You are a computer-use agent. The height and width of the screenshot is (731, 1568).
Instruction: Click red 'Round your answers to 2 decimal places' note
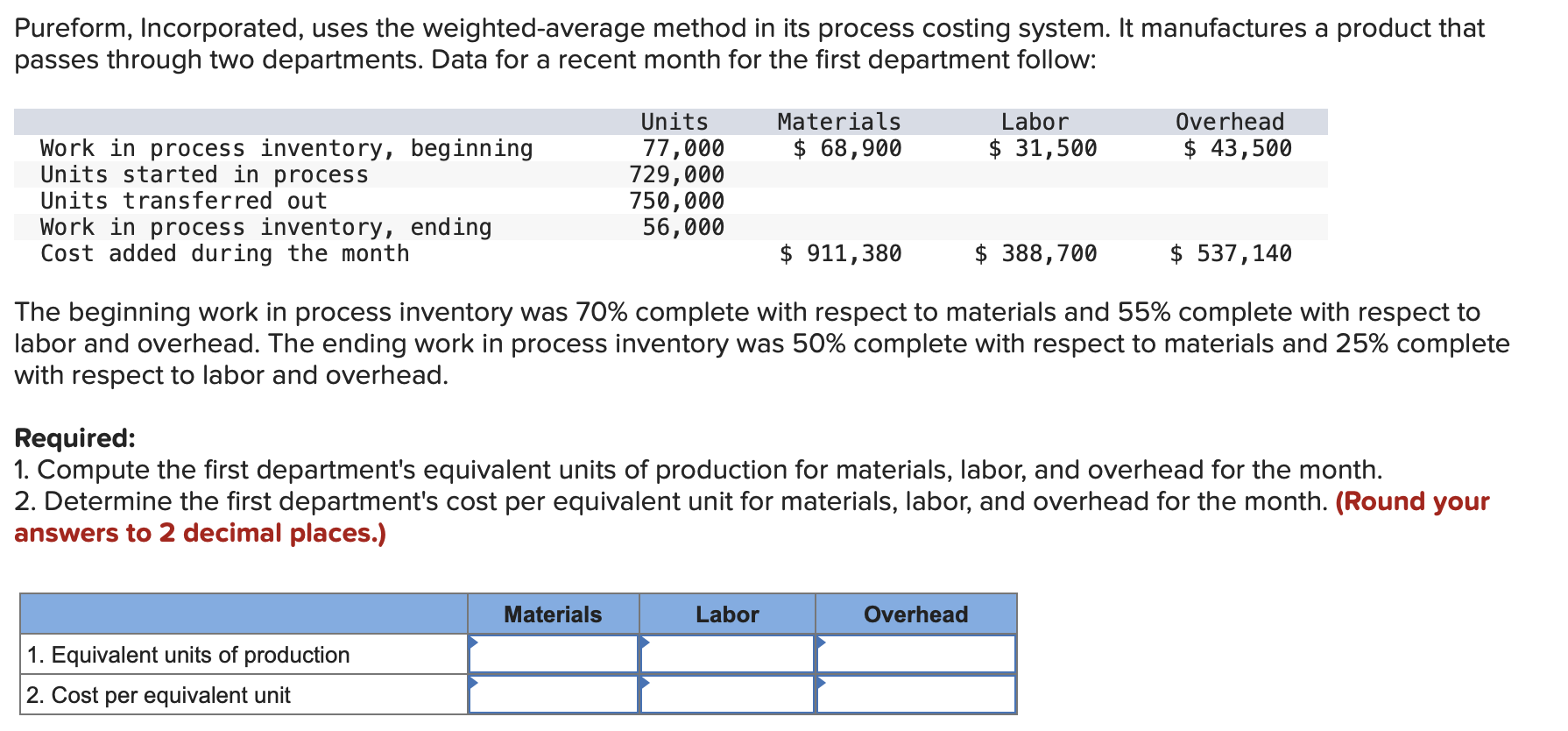(x=752, y=517)
